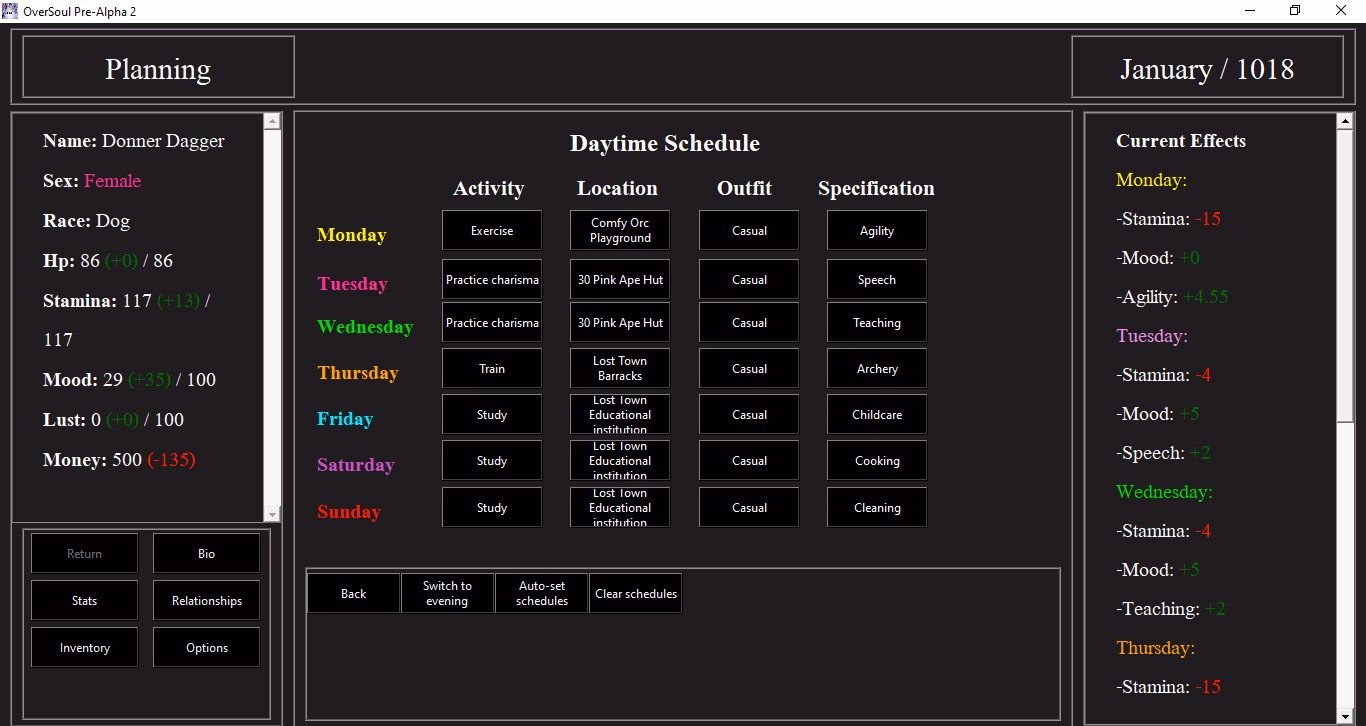Viewport: 1366px width, 726px height.
Task: Change Wednesday's Casual outfit
Action: pos(749,323)
